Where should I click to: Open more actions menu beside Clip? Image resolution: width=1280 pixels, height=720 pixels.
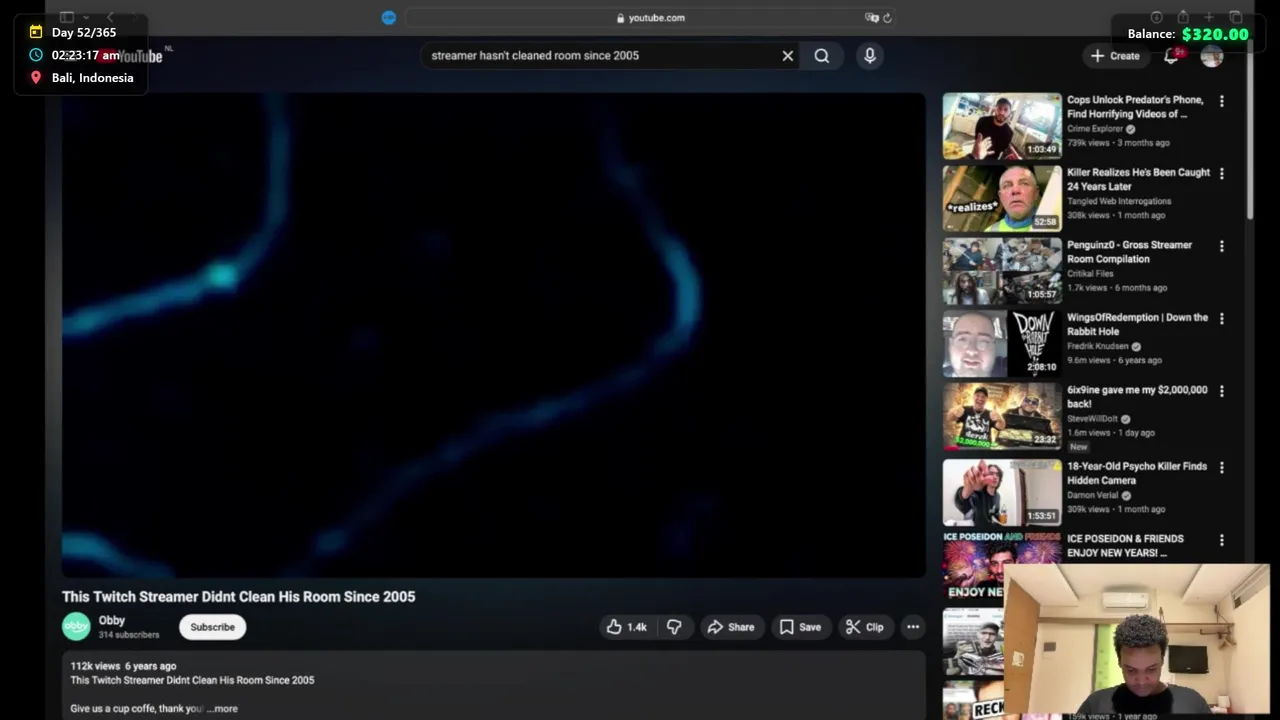tap(913, 627)
